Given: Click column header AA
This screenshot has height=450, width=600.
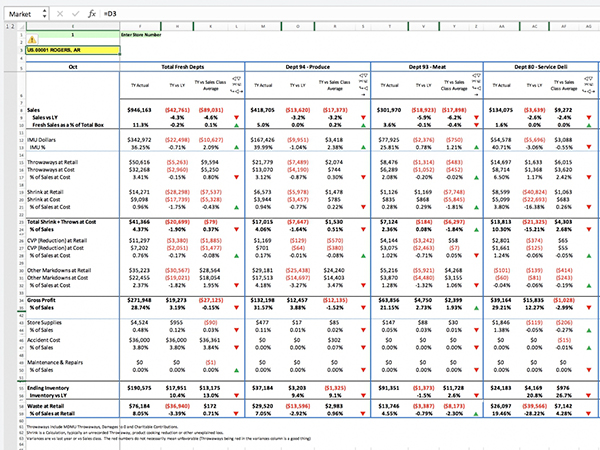Looking at the screenshot, I should click(x=501, y=26).
